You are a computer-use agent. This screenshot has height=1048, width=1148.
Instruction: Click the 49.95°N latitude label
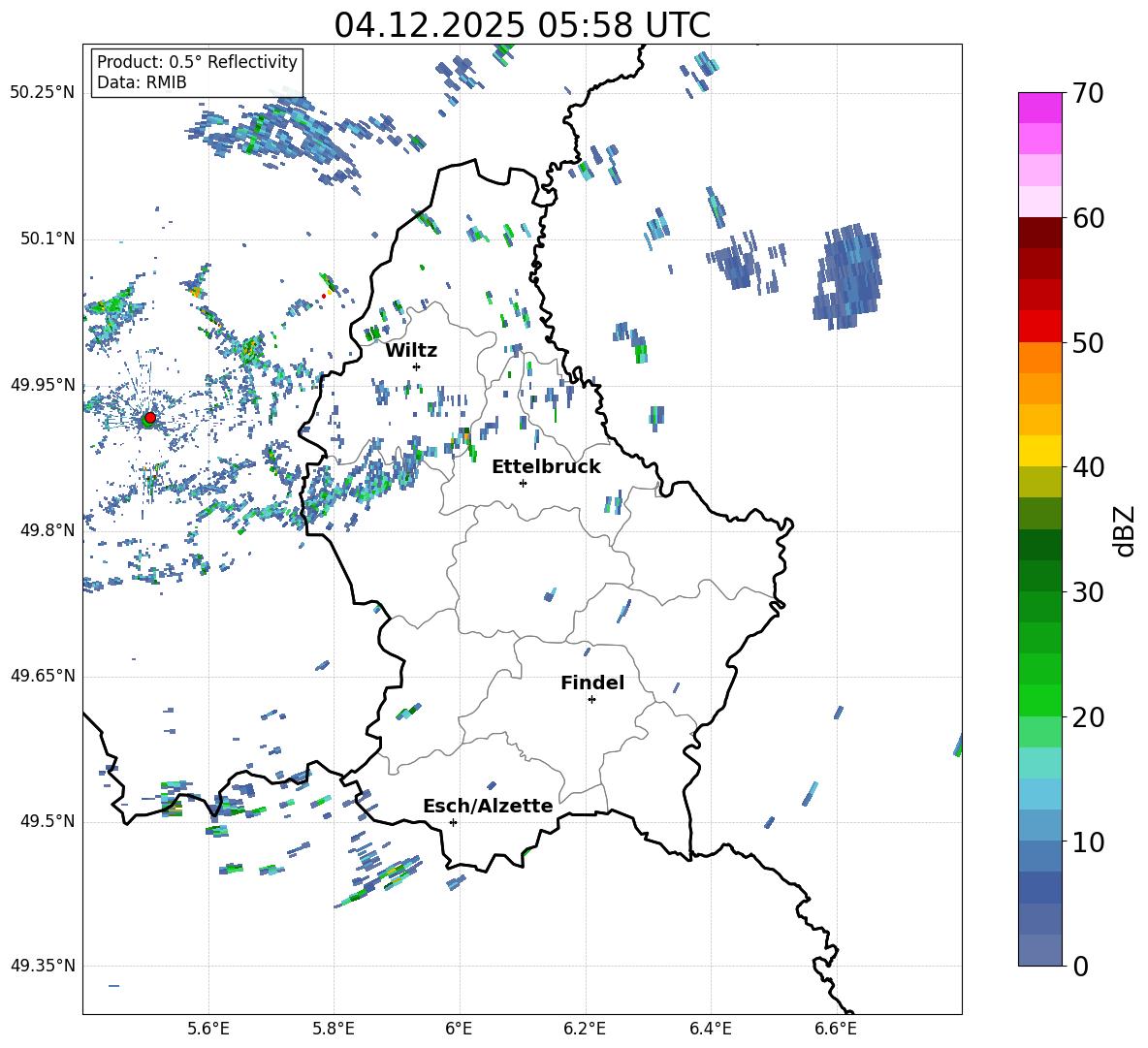coord(43,385)
